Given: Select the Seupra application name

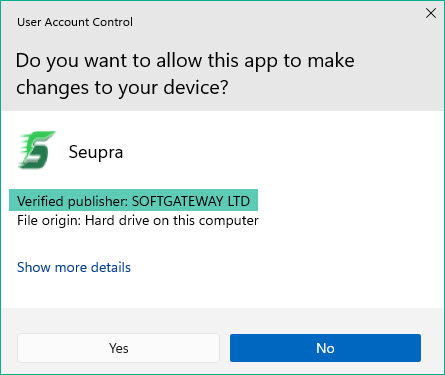Looking at the screenshot, I should pos(96,152).
